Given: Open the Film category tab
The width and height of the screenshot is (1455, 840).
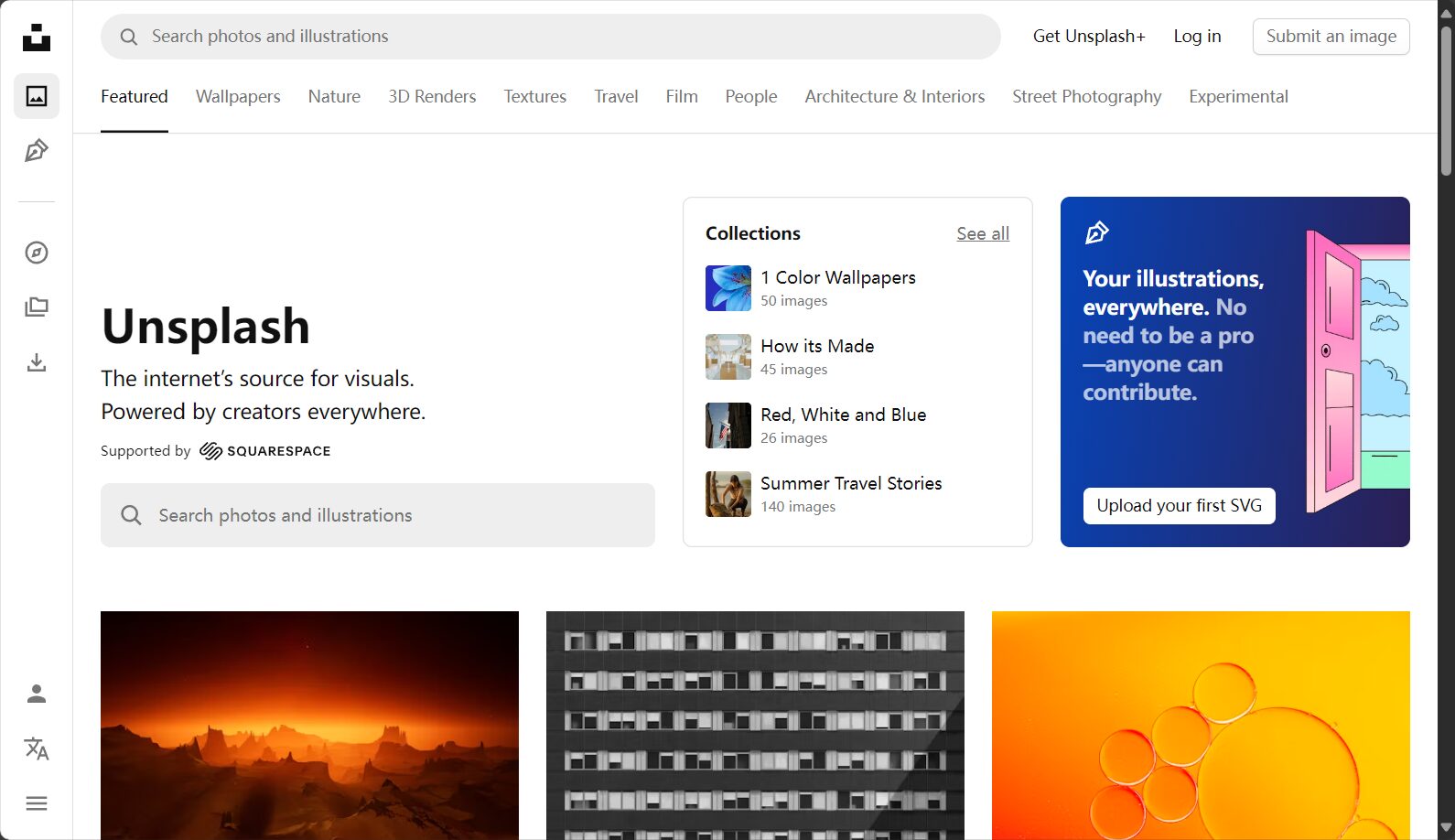Looking at the screenshot, I should pos(682,96).
